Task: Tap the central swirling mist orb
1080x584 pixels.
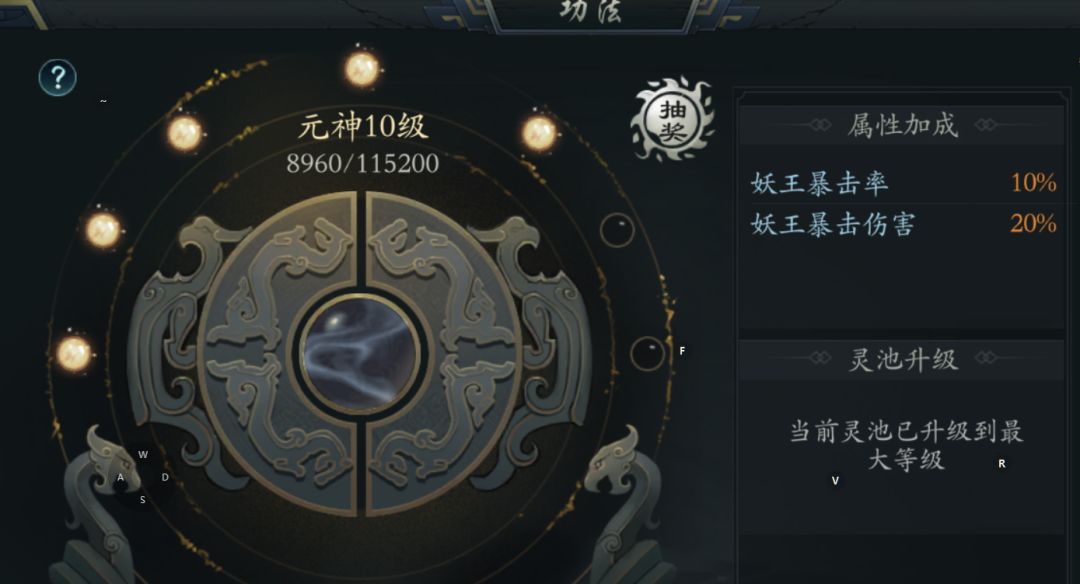Action: tap(362, 354)
